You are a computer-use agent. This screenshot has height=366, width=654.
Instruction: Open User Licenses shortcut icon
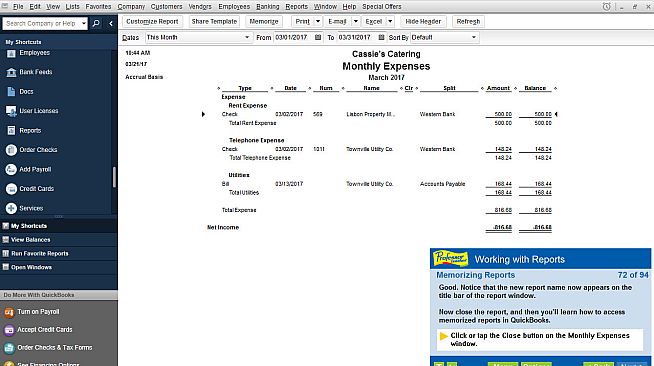coord(11,111)
